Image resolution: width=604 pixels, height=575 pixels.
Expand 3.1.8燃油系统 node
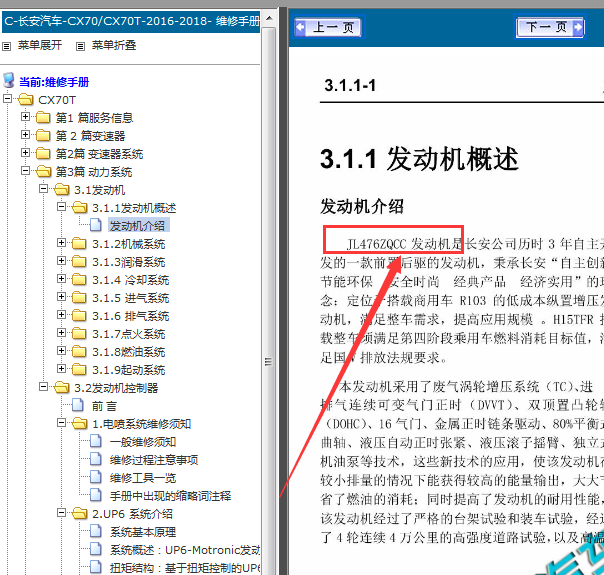pyautogui.click(x=61, y=350)
